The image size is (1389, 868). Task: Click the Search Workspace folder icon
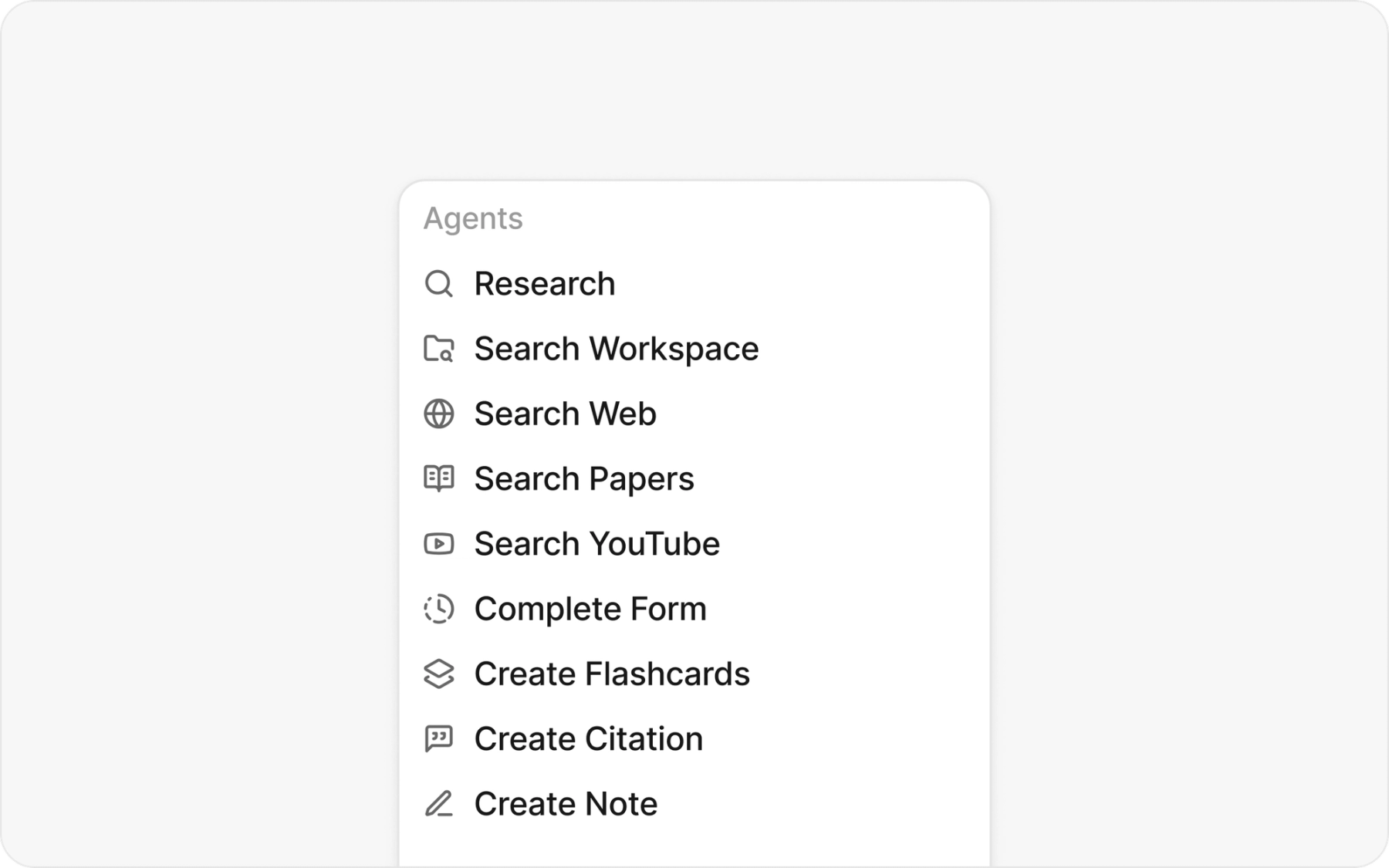[x=438, y=349]
